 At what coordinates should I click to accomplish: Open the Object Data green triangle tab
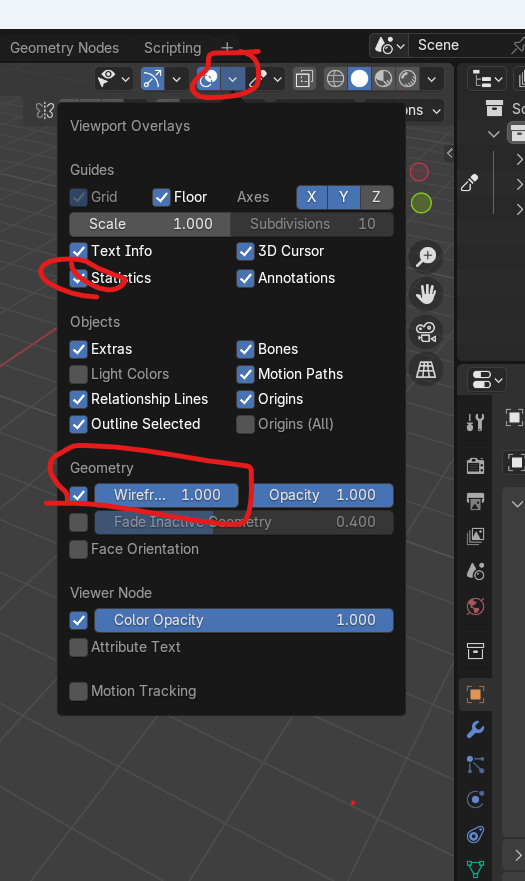pyautogui.click(x=476, y=869)
